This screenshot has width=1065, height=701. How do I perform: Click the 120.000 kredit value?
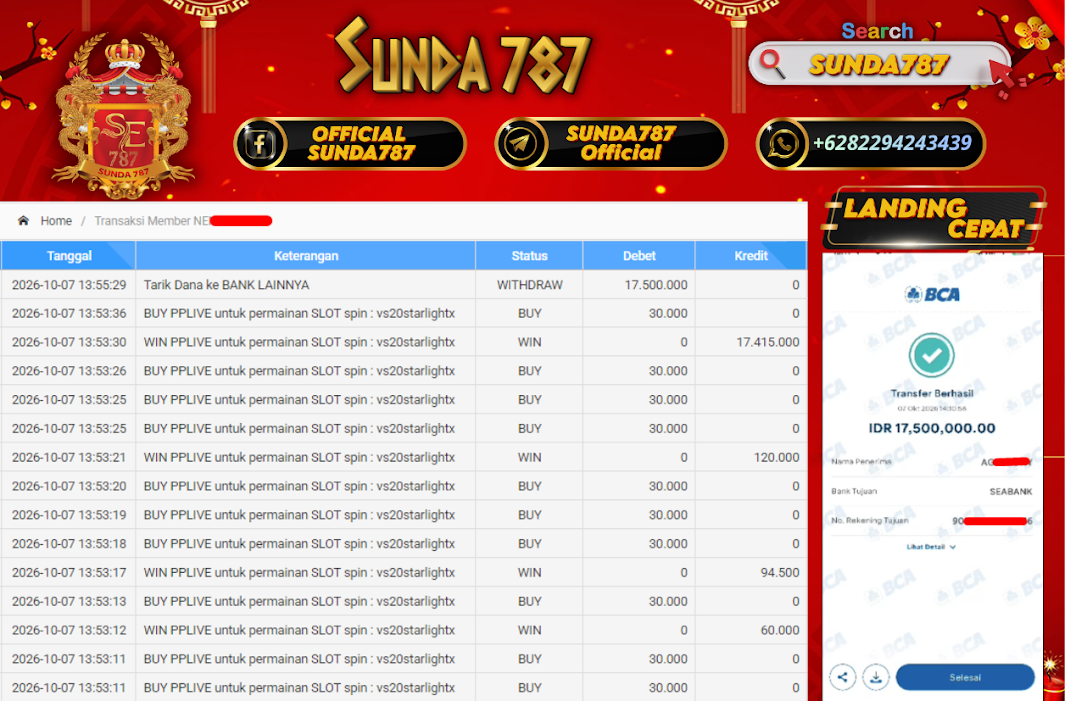point(776,457)
